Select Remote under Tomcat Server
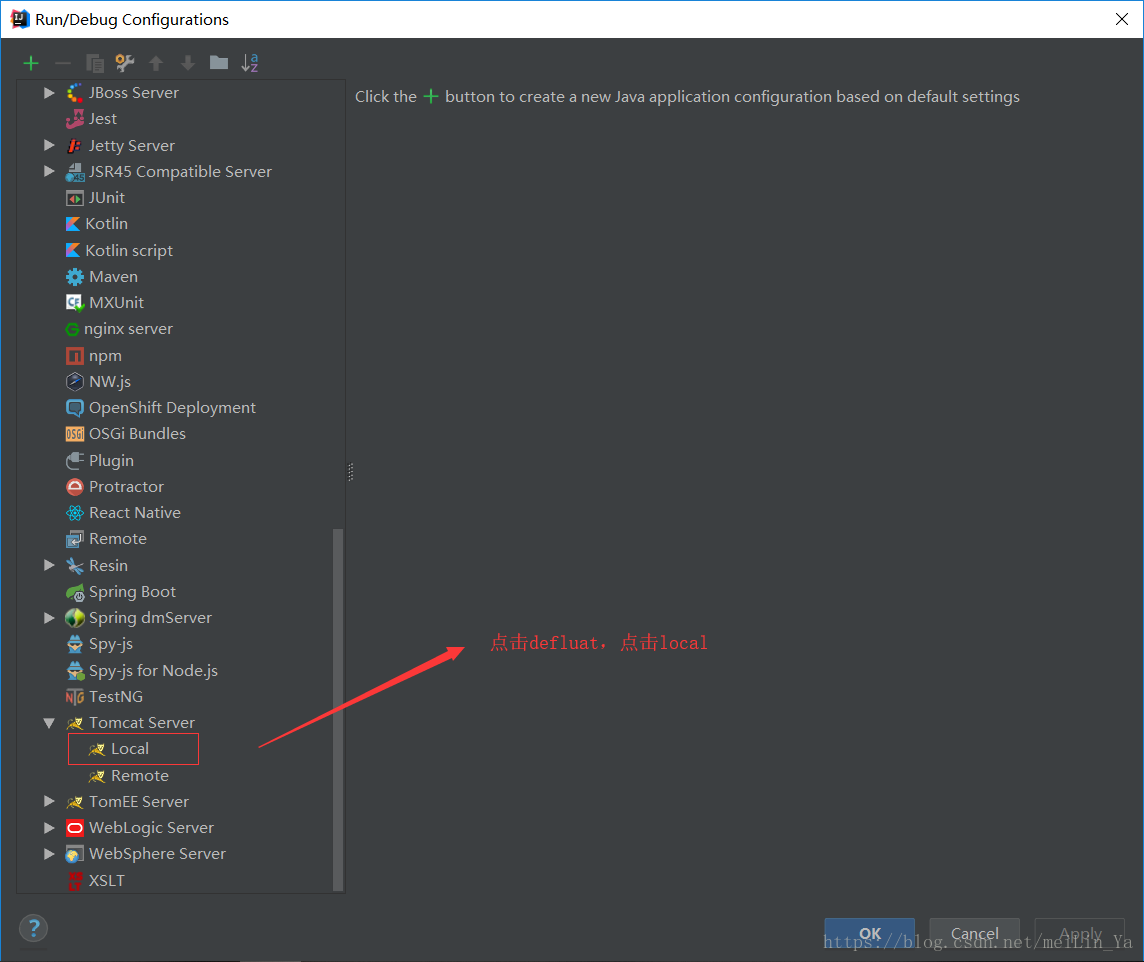The height and width of the screenshot is (962, 1144). pos(139,776)
